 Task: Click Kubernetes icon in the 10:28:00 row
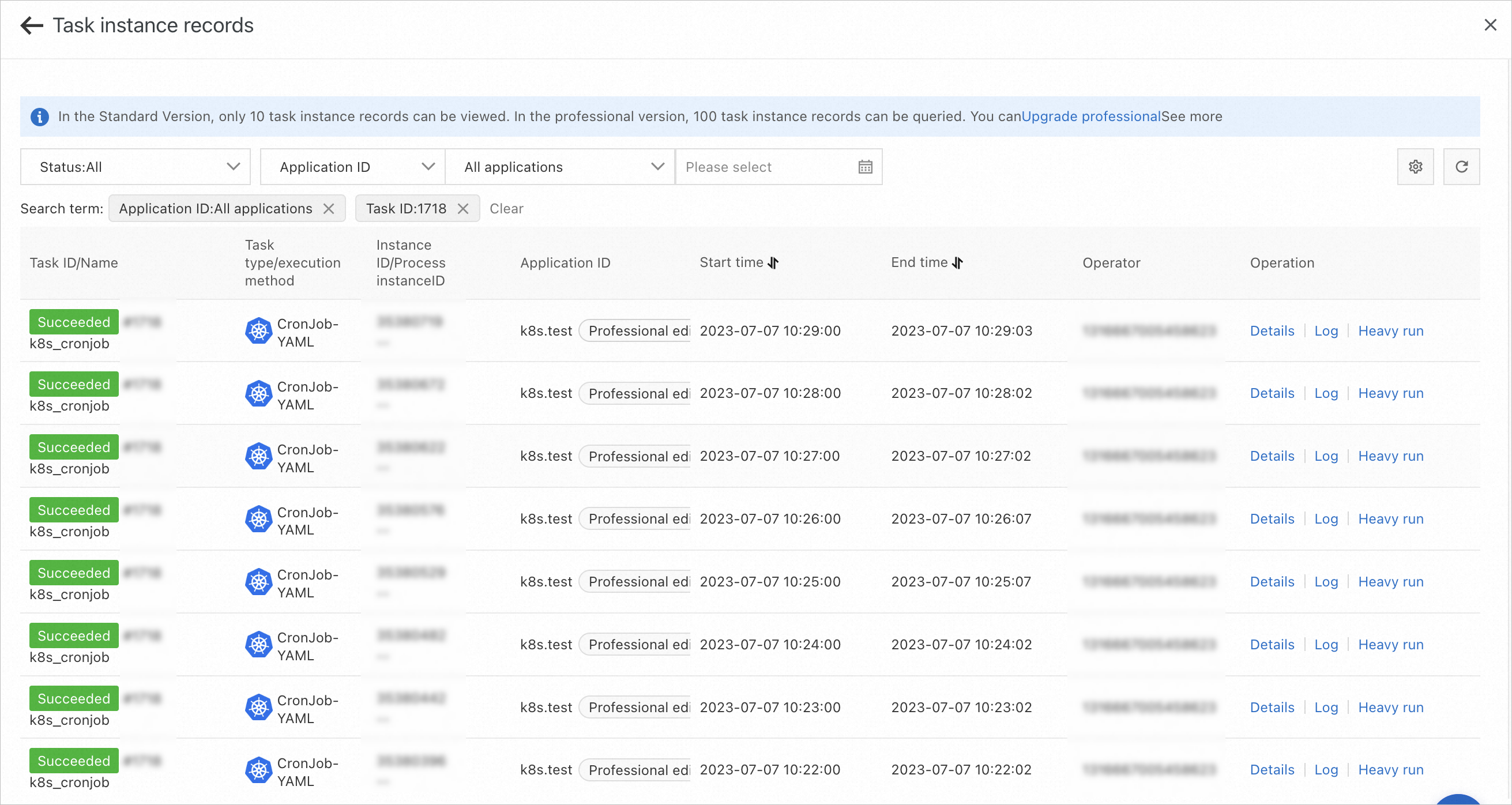click(258, 394)
